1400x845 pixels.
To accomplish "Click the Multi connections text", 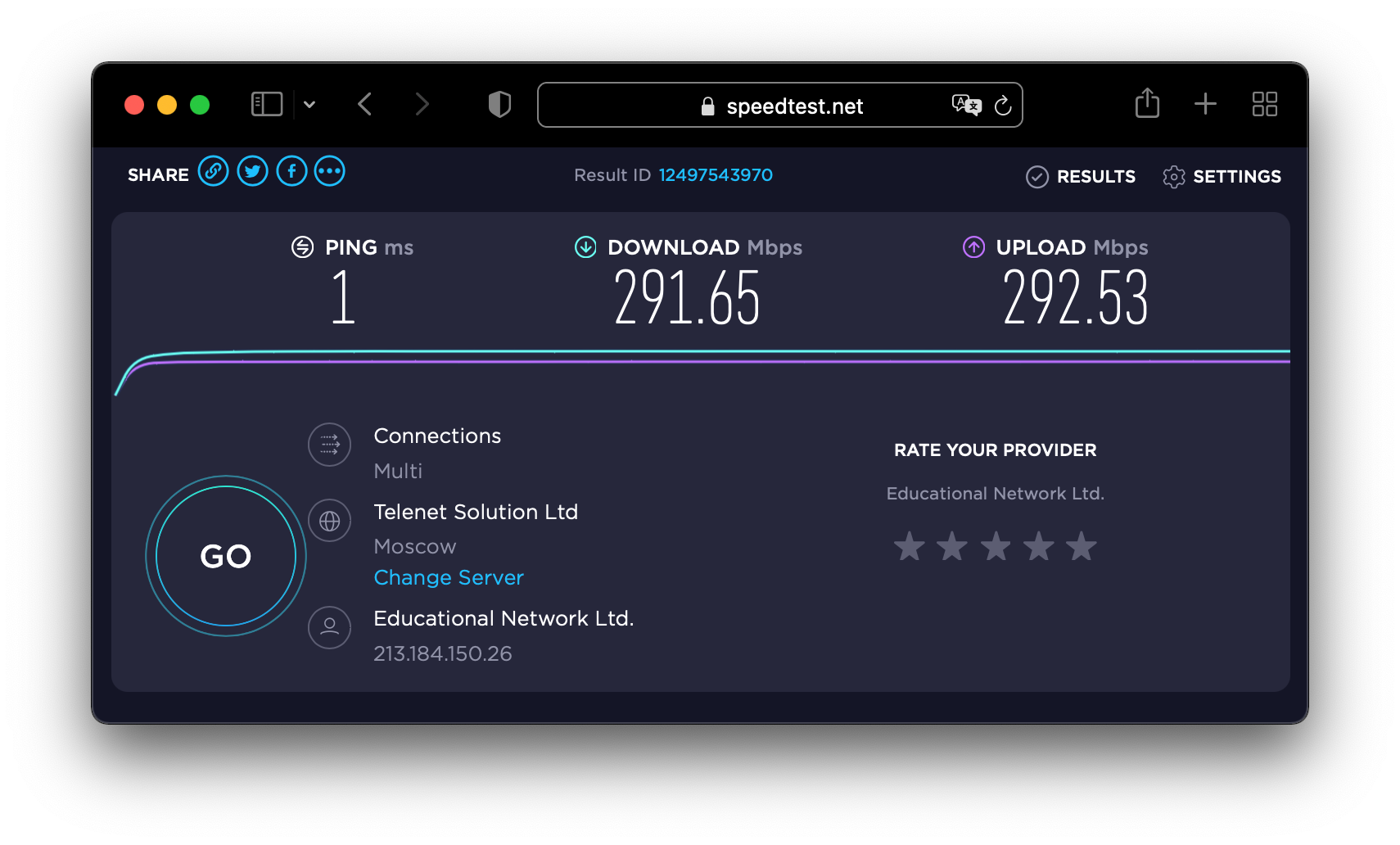I will pos(398,471).
